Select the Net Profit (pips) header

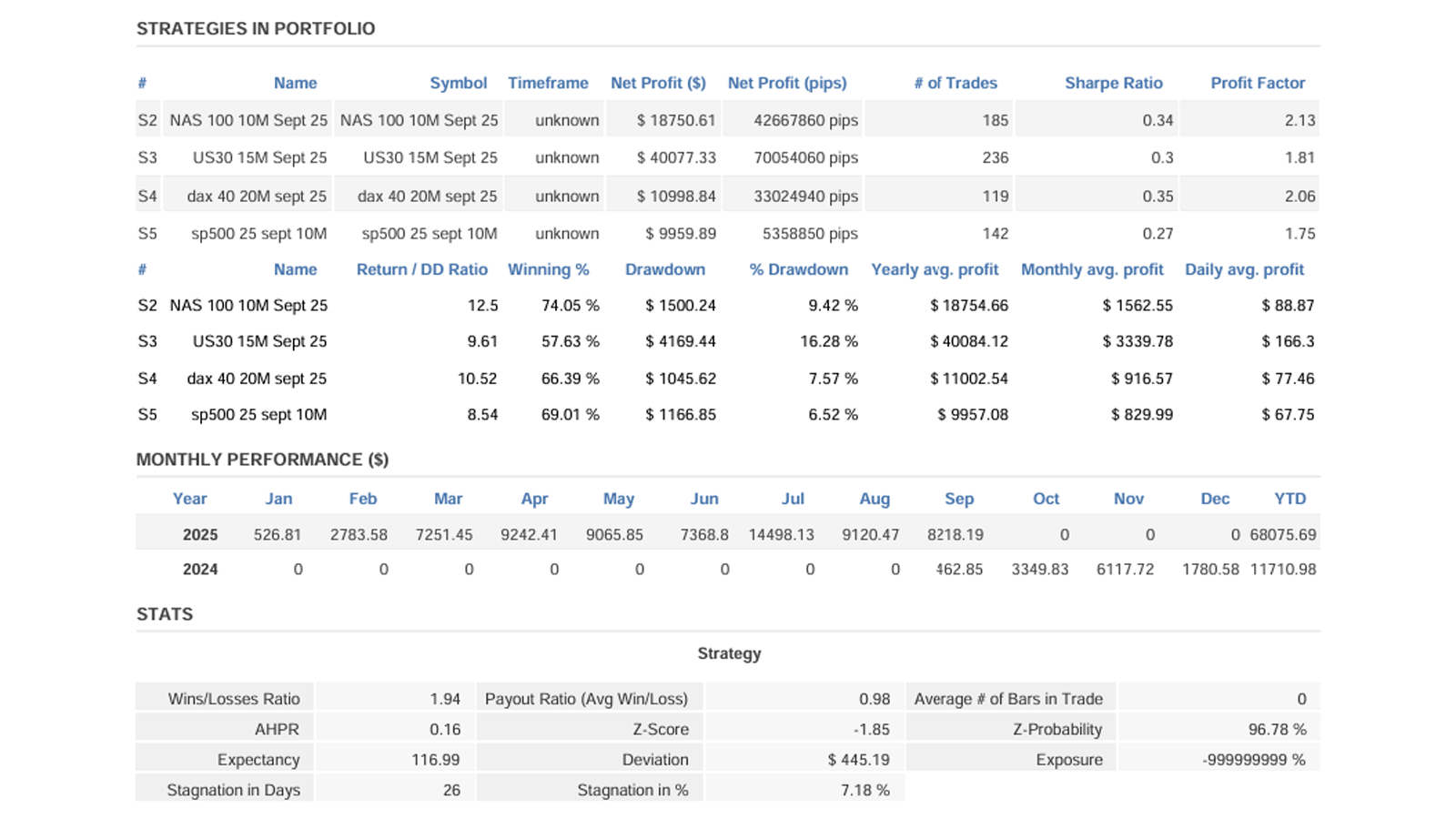coord(787,83)
